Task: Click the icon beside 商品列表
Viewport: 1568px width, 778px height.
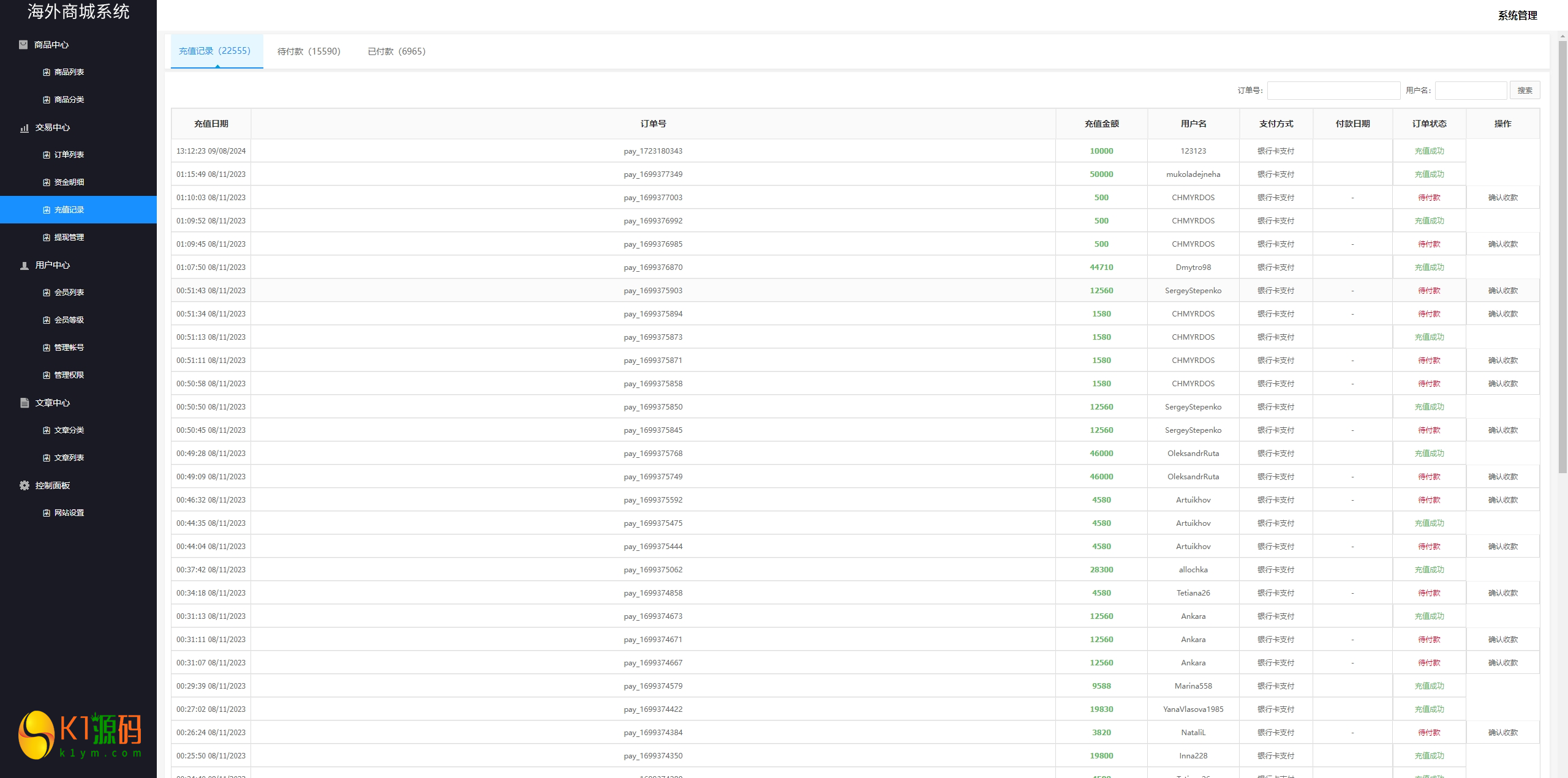Action: [x=47, y=72]
